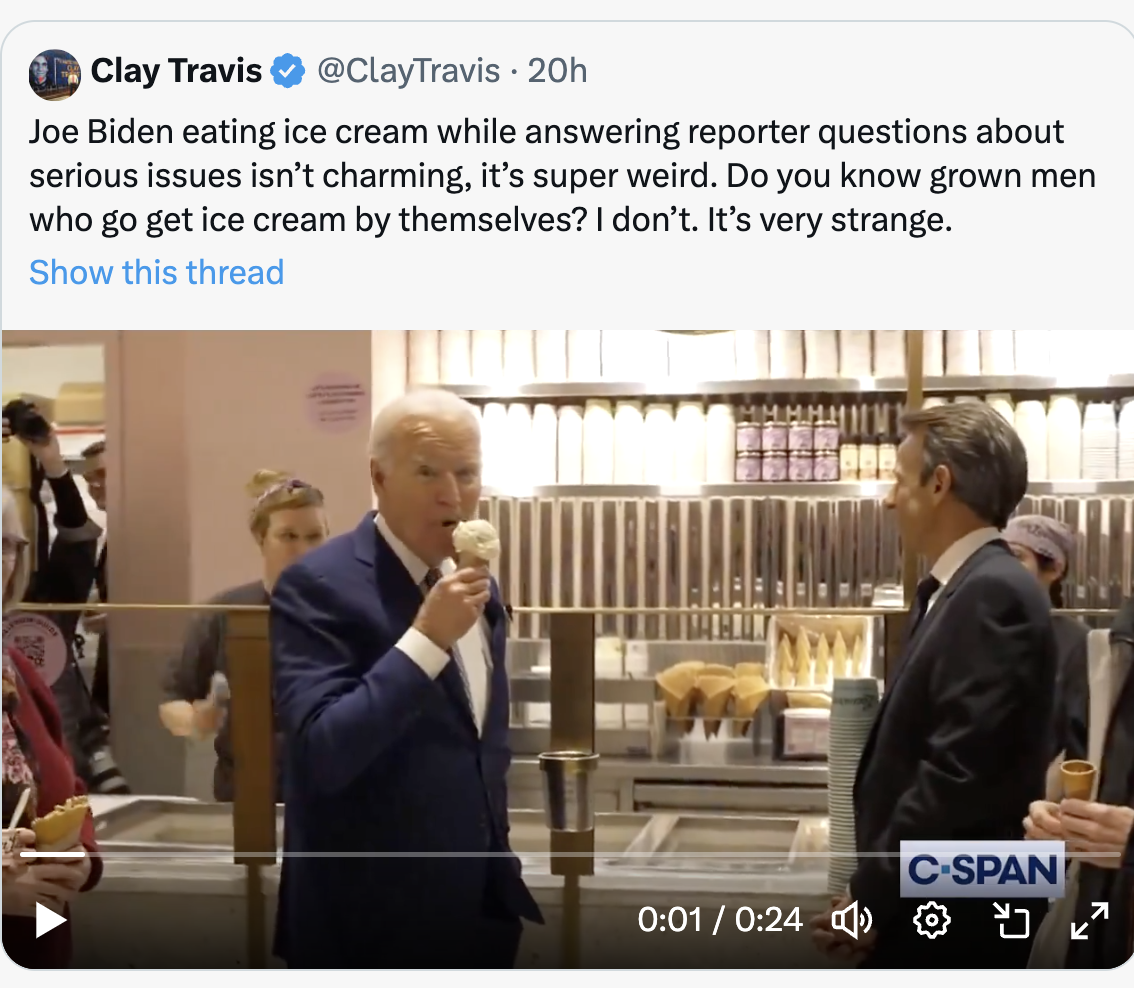1134x988 pixels.
Task: Click the ice cream scoop in the video
Action: [476, 538]
